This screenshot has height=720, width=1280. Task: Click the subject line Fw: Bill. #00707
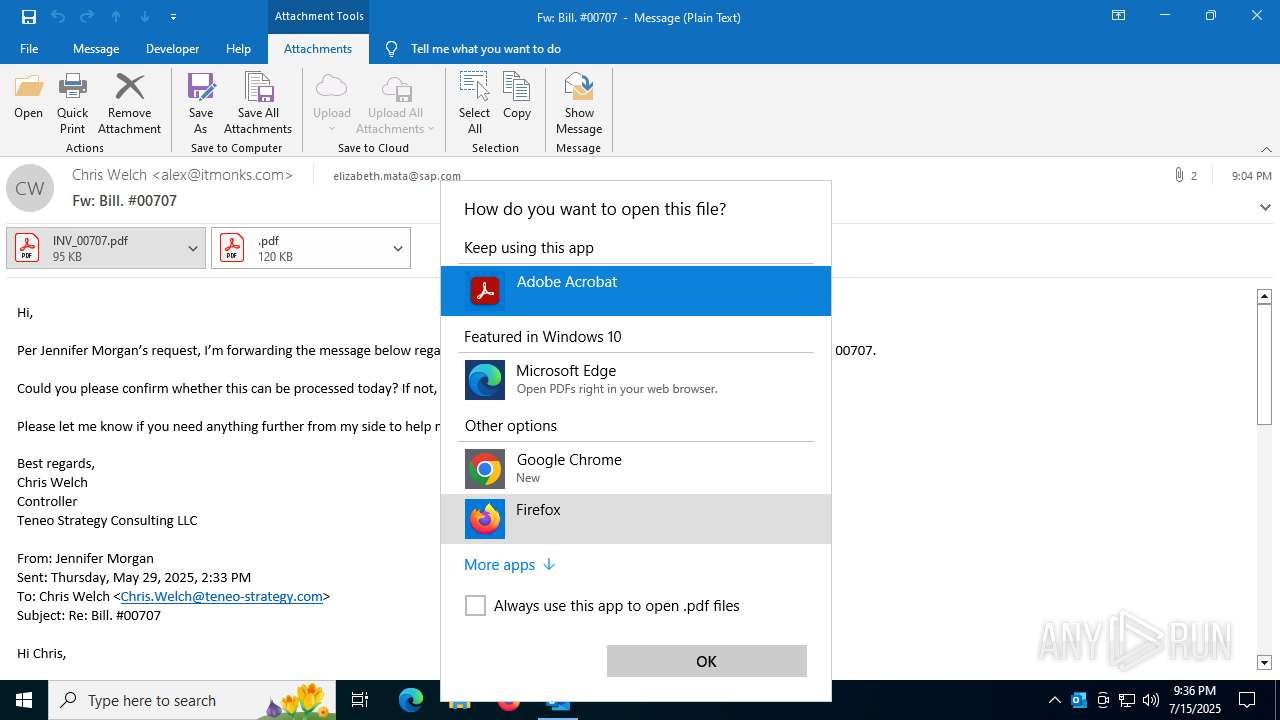coord(124,200)
